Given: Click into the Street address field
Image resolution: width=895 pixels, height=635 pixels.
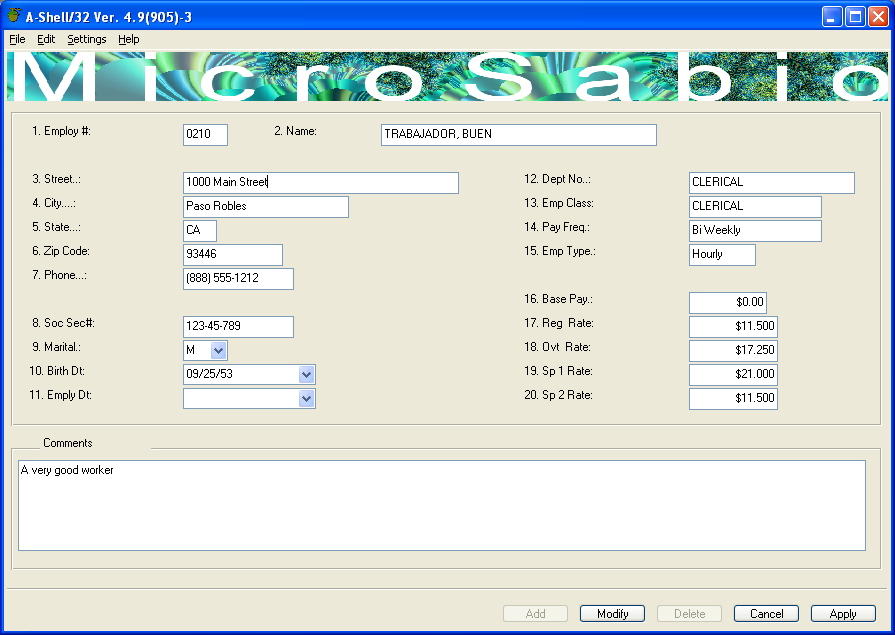Looking at the screenshot, I should [321, 183].
